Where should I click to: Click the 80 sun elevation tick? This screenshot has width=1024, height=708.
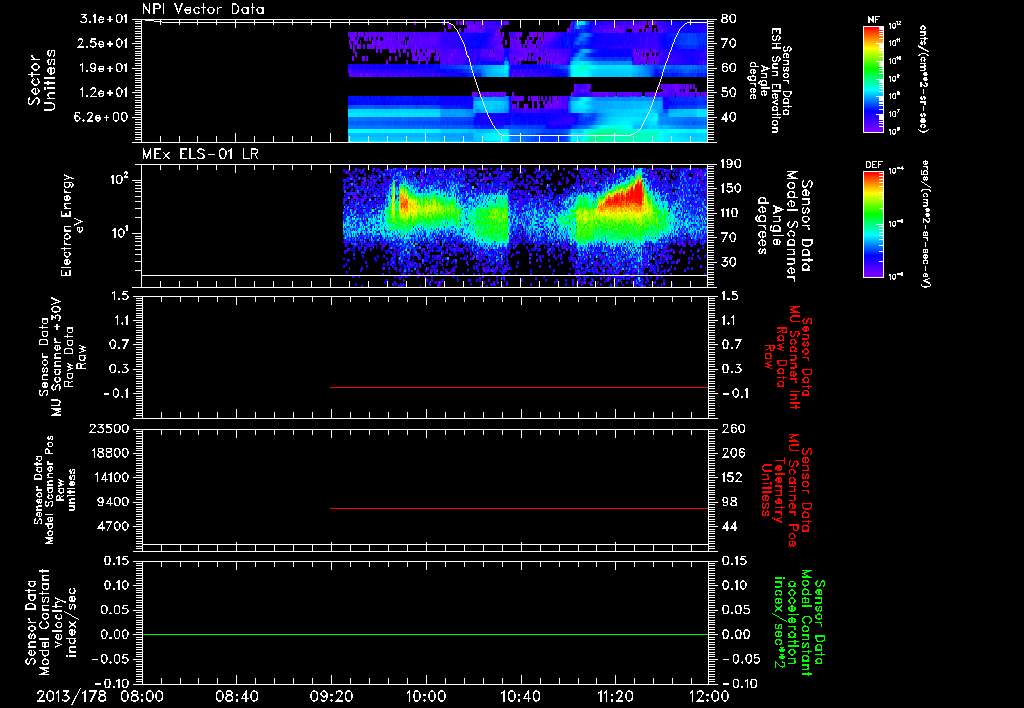coord(729,19)
